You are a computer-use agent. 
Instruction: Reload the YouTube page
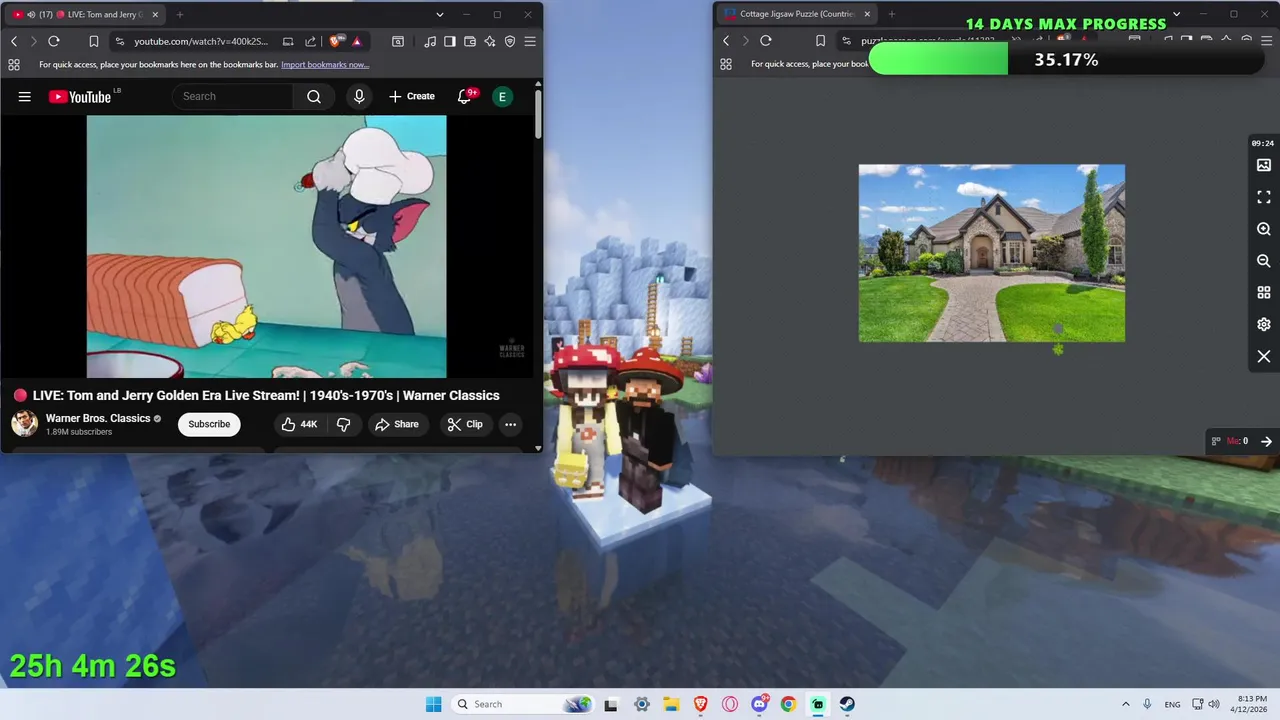point(54,41)
